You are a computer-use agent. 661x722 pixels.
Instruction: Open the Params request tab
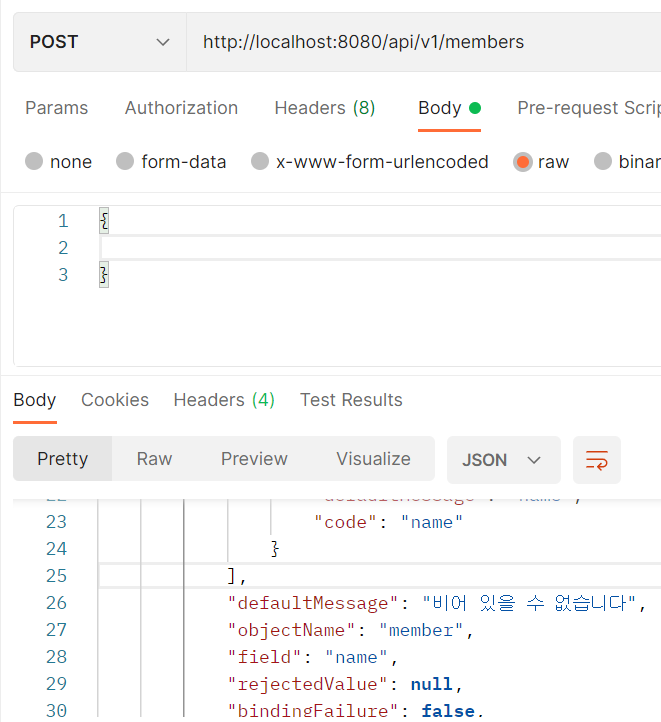[56, 108]
